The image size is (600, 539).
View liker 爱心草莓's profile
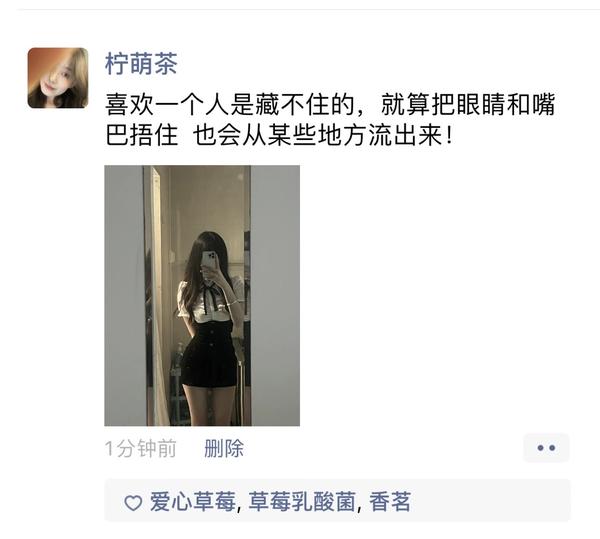pos(192,502)
